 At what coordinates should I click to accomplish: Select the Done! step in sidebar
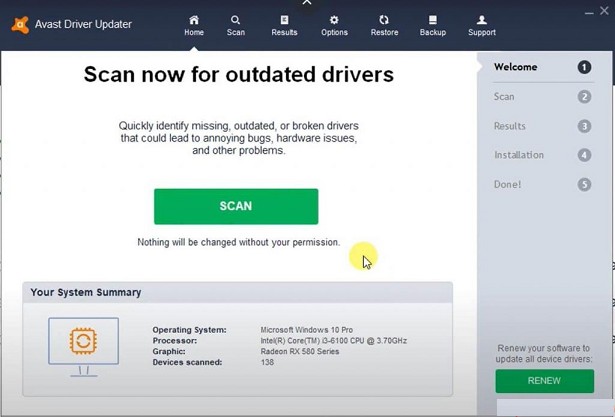(507, 184)
